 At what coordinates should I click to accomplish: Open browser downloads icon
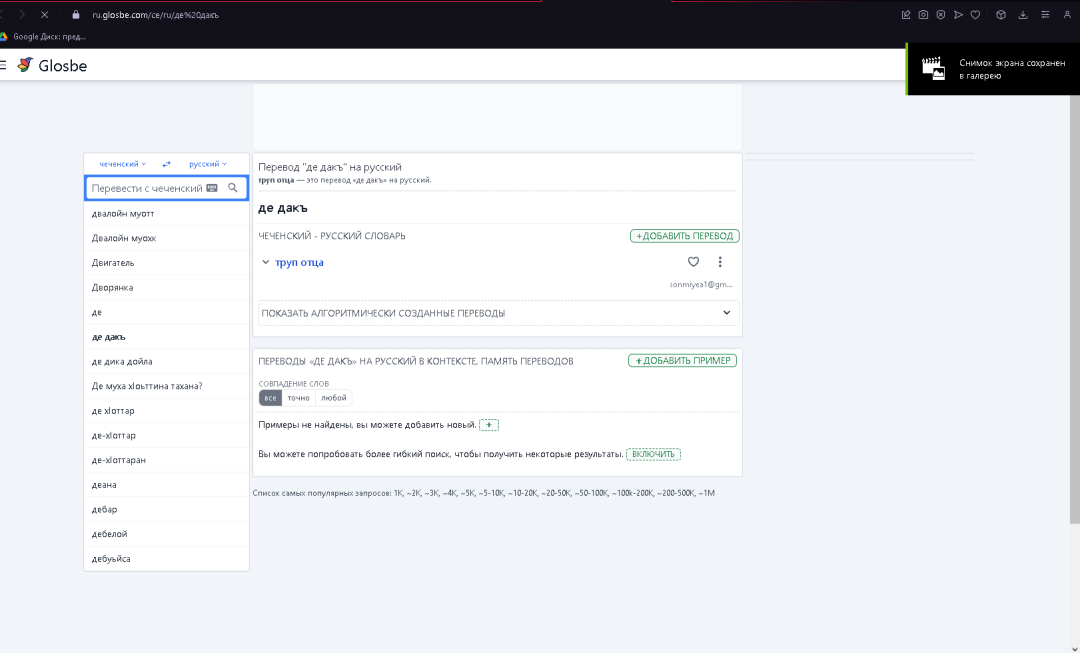1022,14
